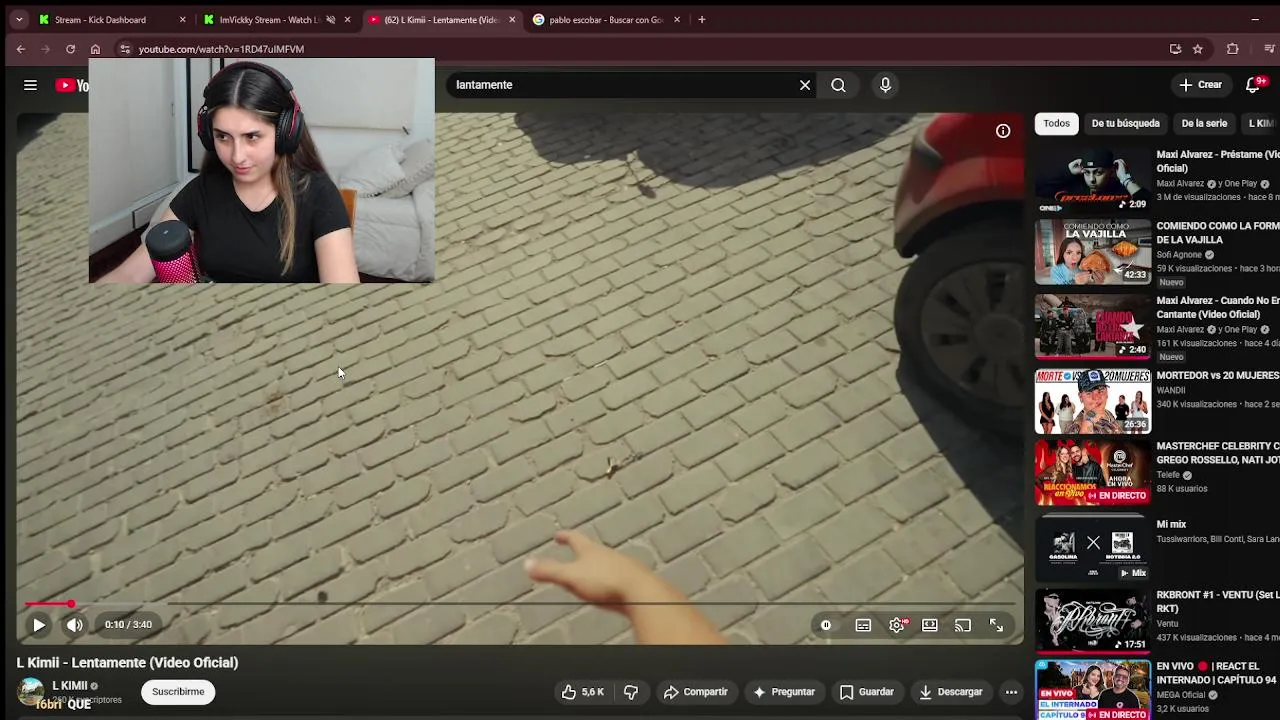This screenshot has height=720, width=1280.
Task: Click the red playhead on the timeline
Action: coord(71,604)
